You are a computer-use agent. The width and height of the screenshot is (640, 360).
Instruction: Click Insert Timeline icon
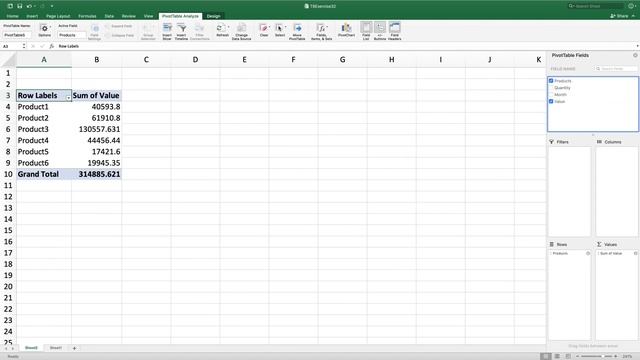(182, 28)
